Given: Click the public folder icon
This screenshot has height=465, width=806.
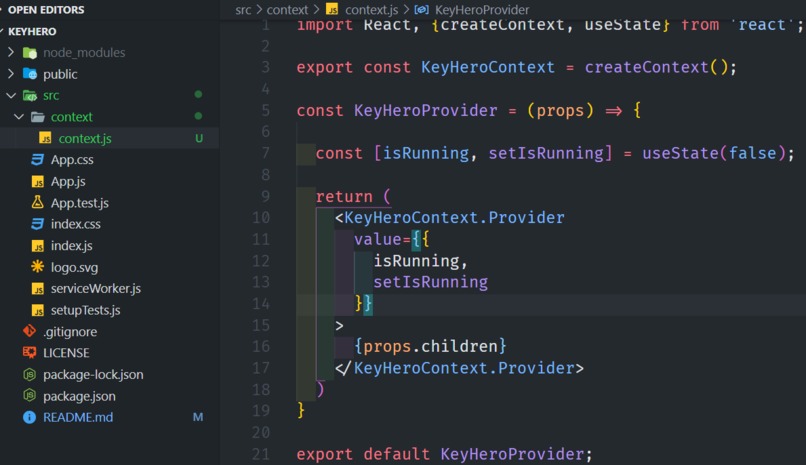Looking at the screenshot, I should coord(30,74).
